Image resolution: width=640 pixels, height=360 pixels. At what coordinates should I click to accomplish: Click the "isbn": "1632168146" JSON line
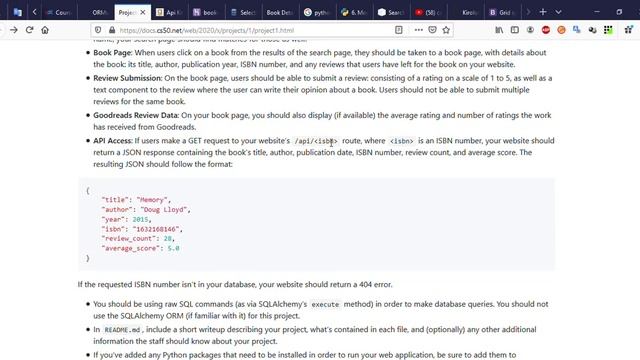142,229
